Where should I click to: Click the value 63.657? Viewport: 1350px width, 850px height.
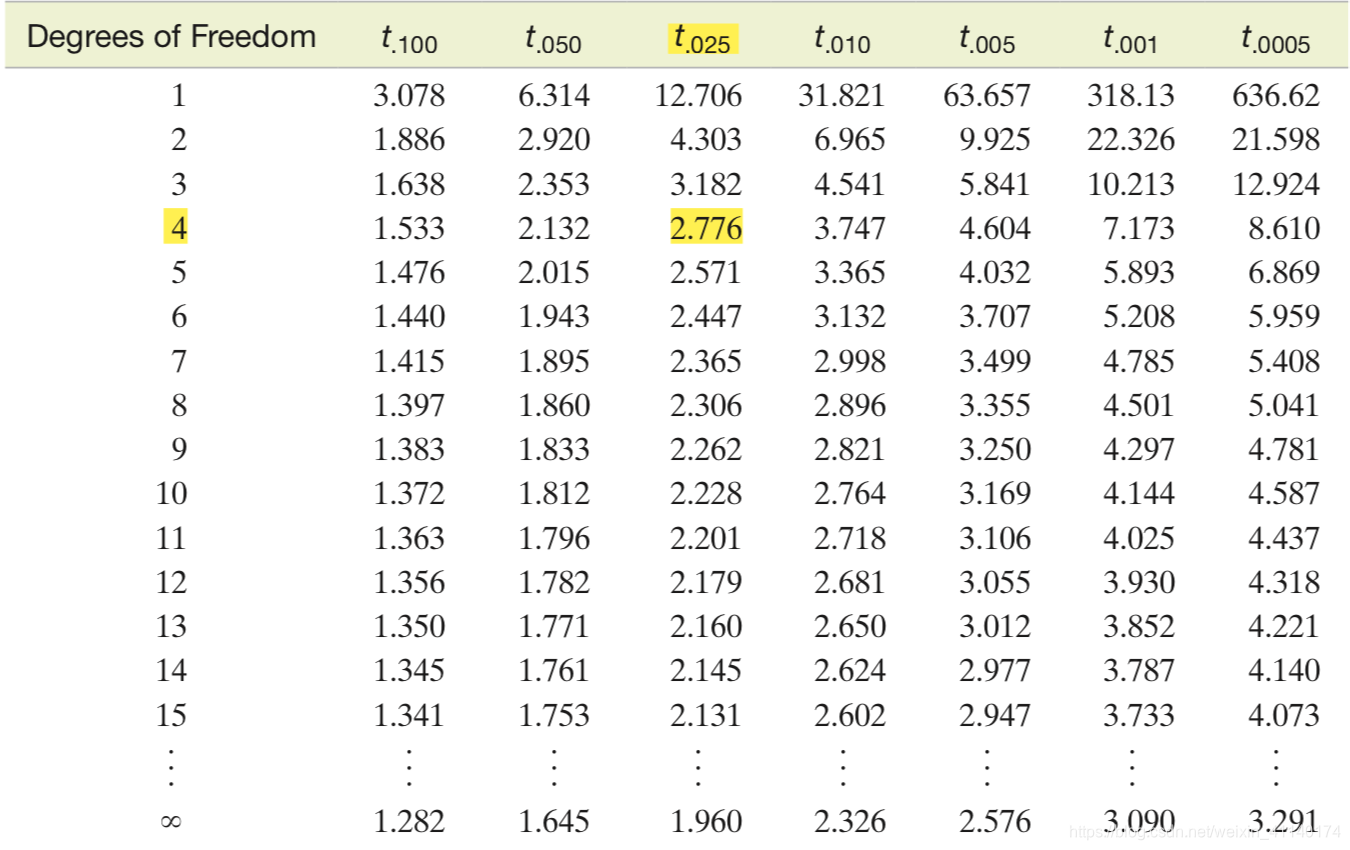[x=987, y=96]
